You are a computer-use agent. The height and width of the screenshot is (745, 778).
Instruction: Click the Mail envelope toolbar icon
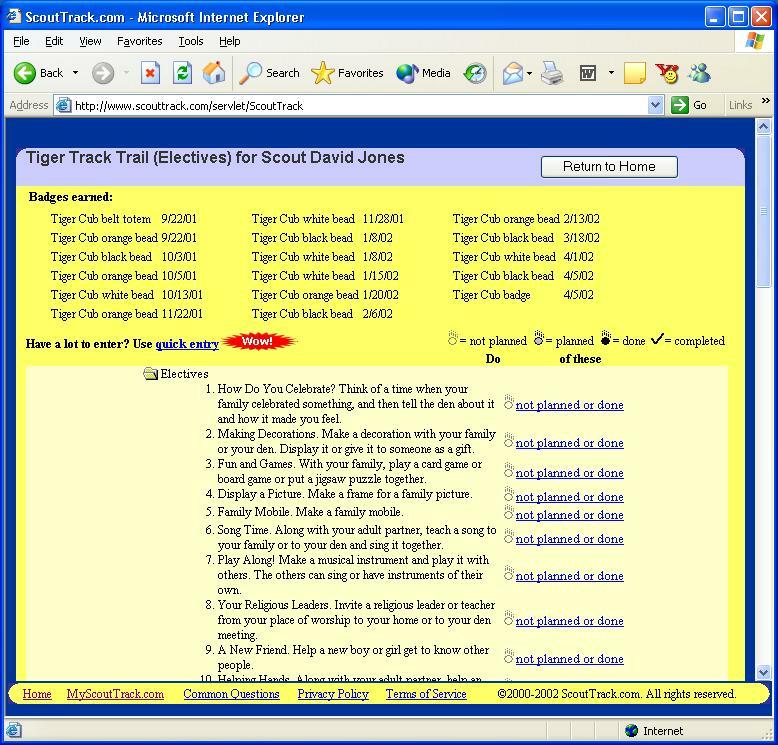513,73
